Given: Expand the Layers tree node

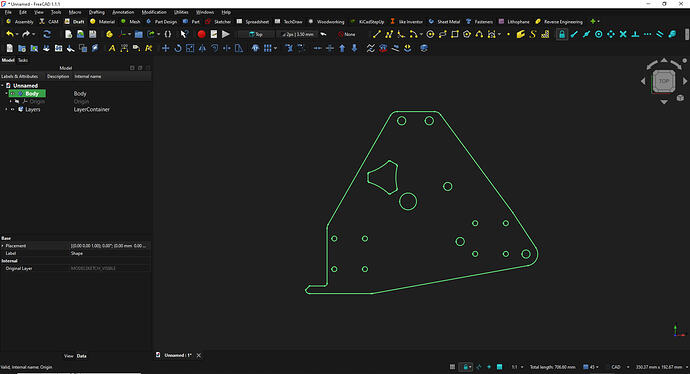Looking at the screenshot, I should point(6,110).
